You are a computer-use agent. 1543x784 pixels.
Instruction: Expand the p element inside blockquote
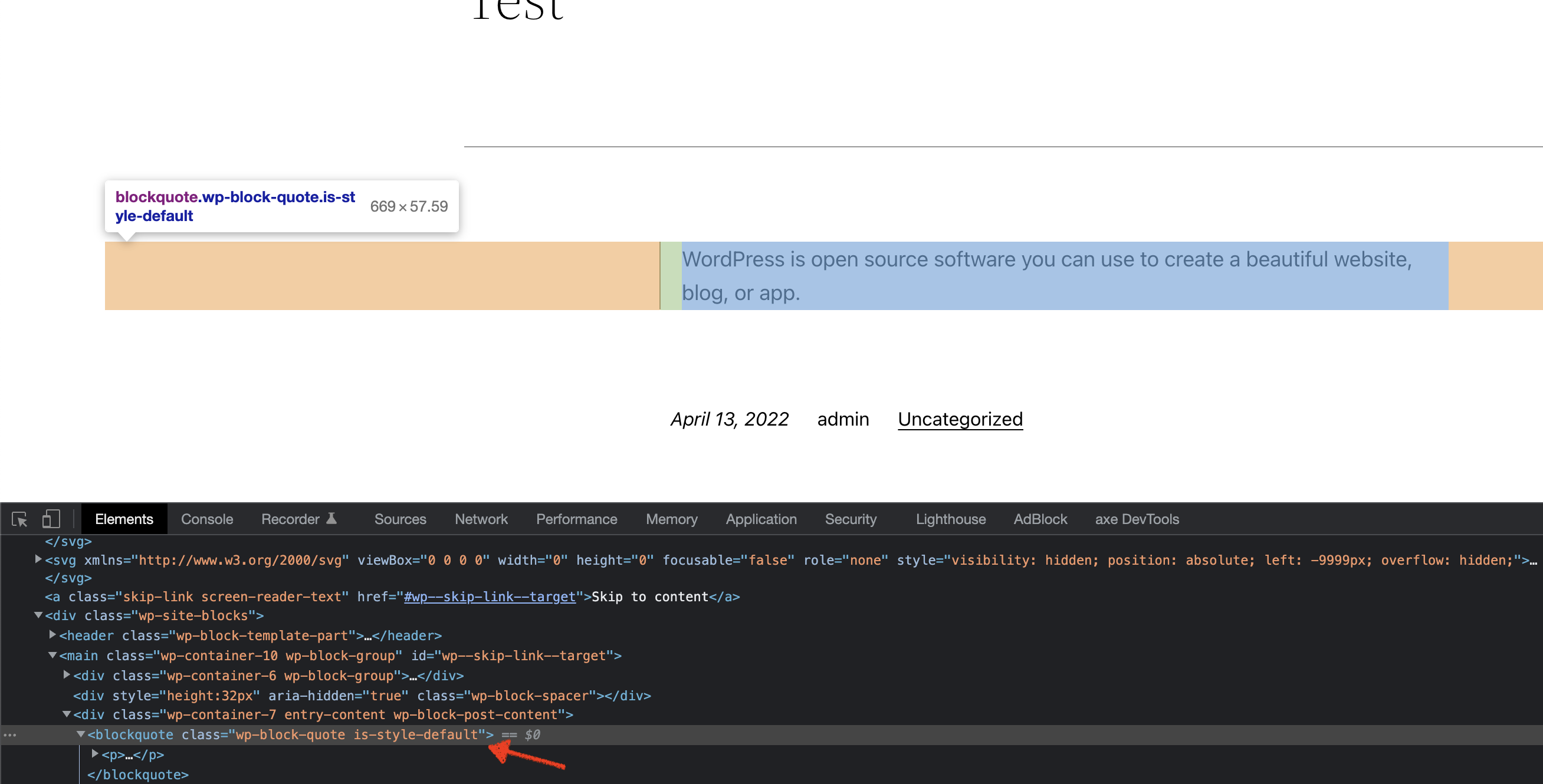(95, 753)
